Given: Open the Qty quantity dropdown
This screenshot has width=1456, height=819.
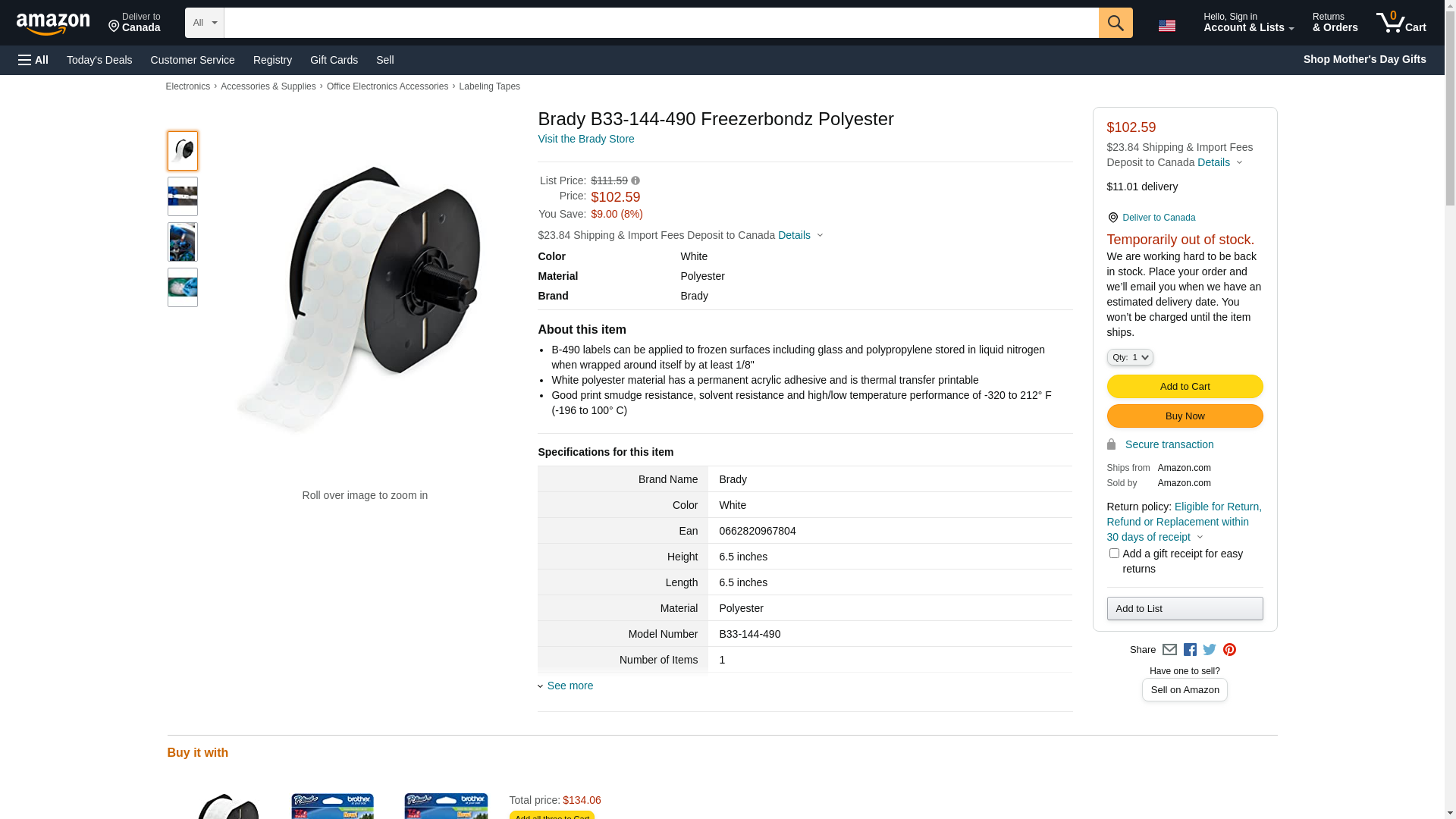Looking at the screenshot, I should tap(1129, 357).
